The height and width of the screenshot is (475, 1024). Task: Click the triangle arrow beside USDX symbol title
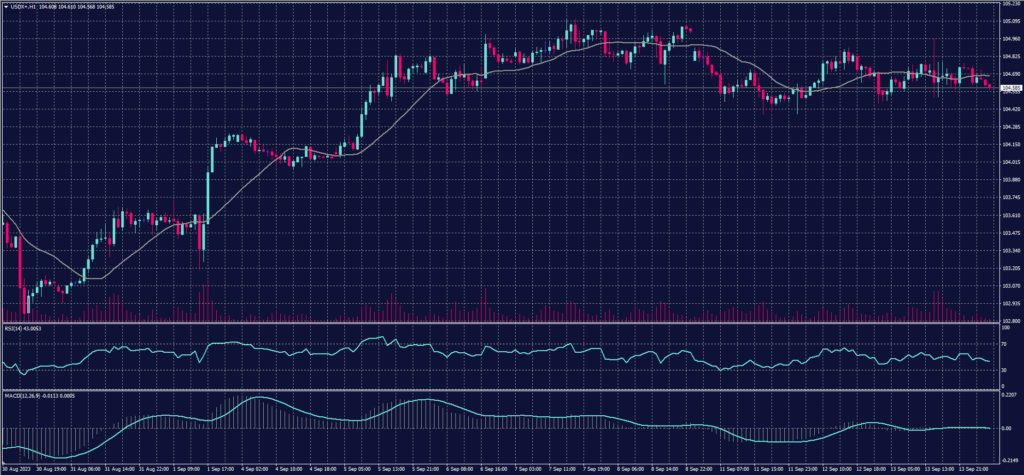5,6
